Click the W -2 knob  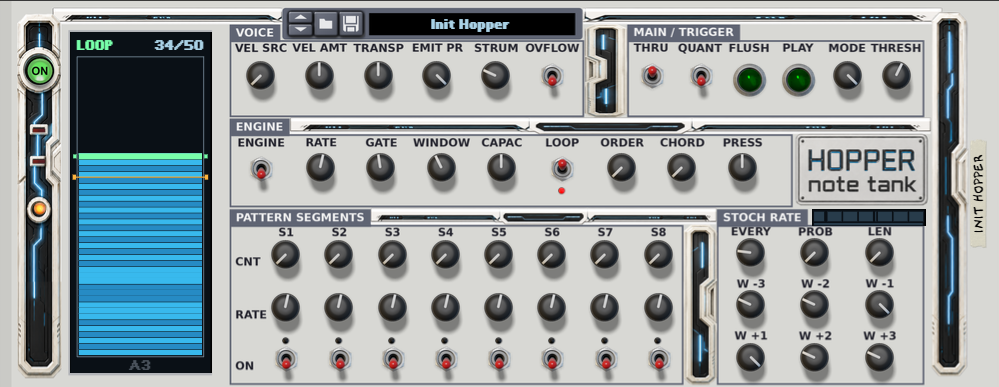[x=814, y=305]
